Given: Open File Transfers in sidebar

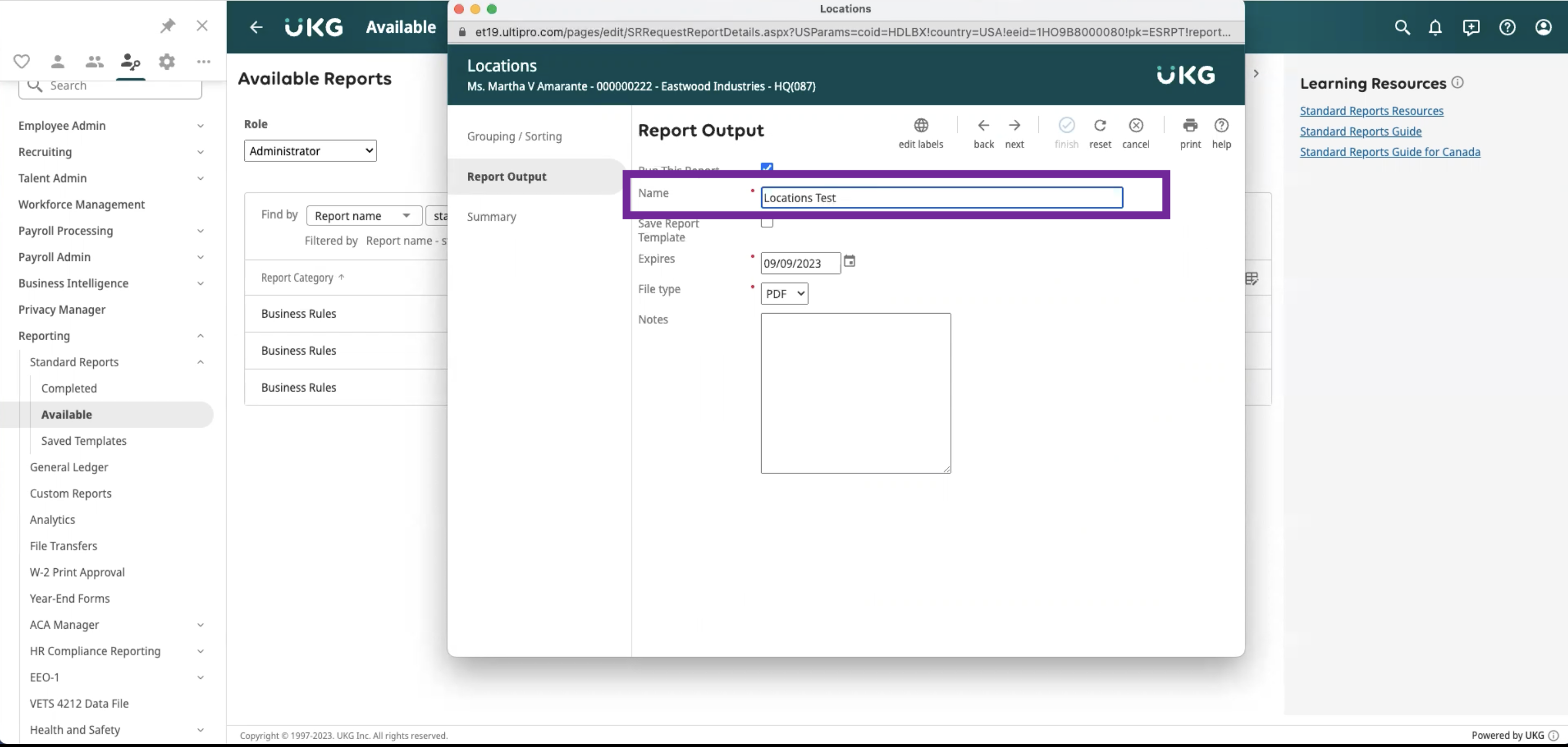Looking at the screenshot, I should [64, 545].
